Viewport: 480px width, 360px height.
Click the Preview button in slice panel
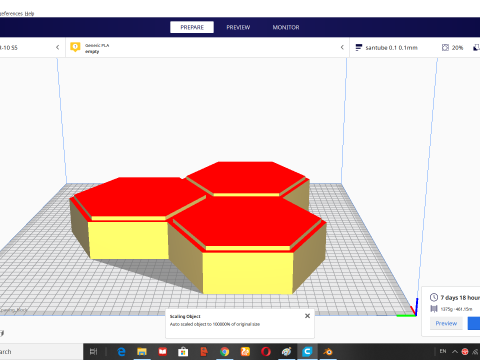coord(446,323)
